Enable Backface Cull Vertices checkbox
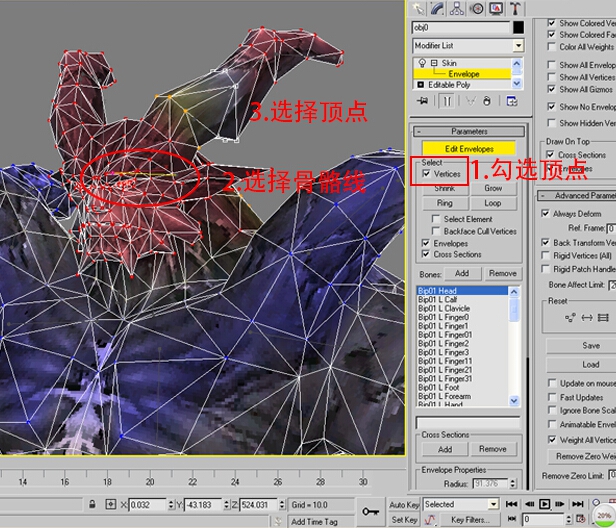 point(436,231)
